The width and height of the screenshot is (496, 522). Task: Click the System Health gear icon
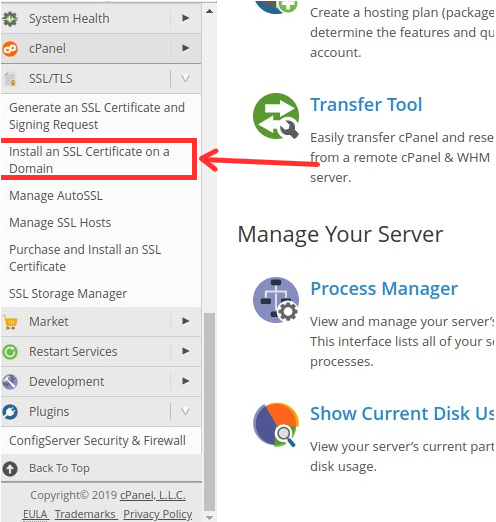point(10,19)
